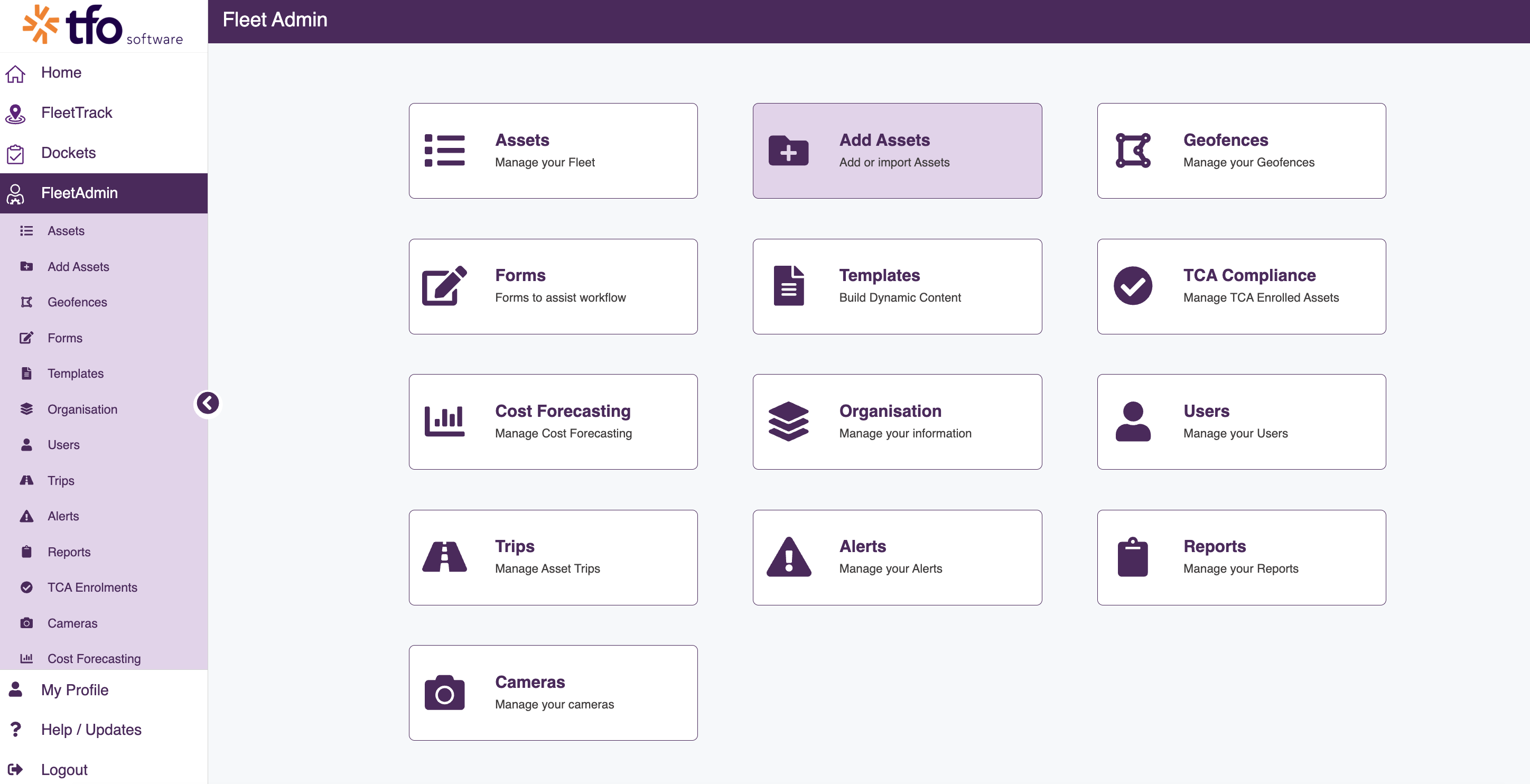Click the checkmark circle icon on TCA Compliance card

click(x=1133, y=286)
